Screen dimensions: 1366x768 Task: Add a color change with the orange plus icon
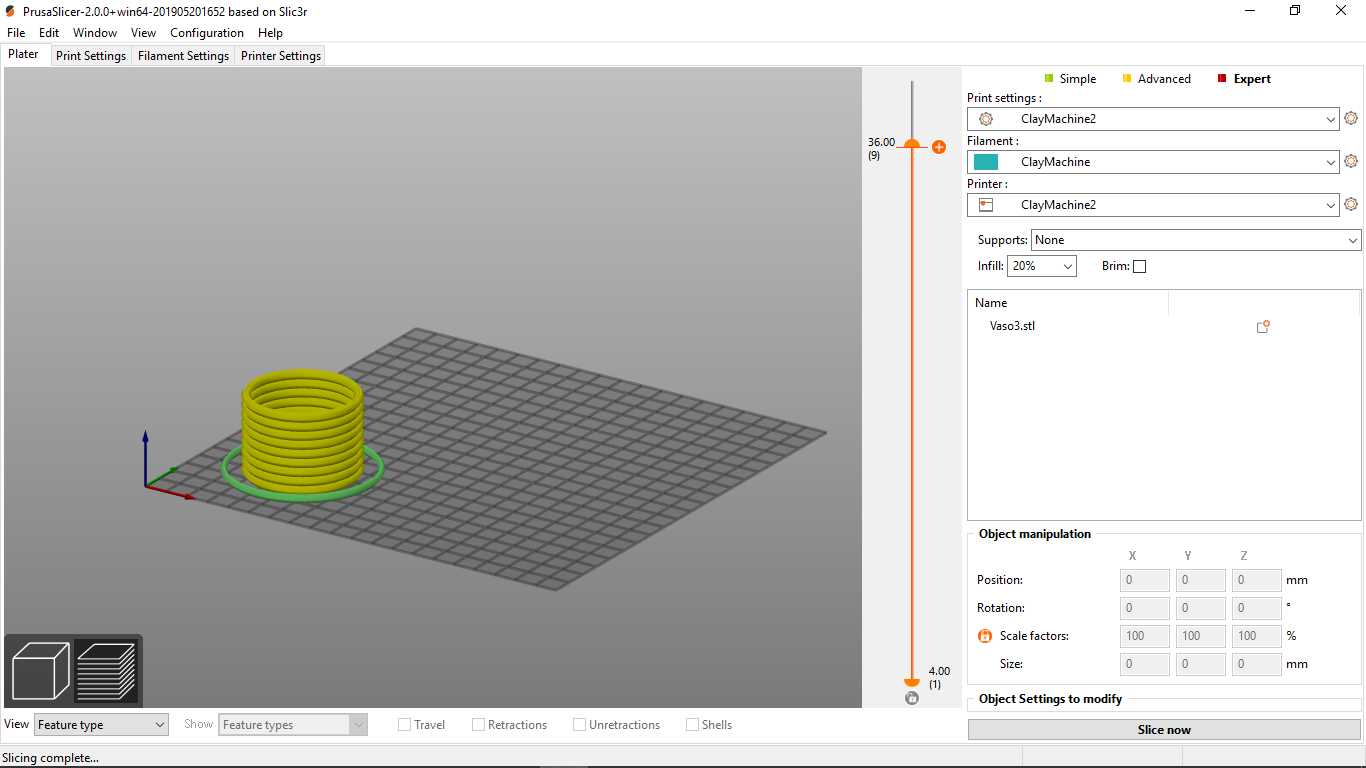pyautogui.click(x=939, y=147)
